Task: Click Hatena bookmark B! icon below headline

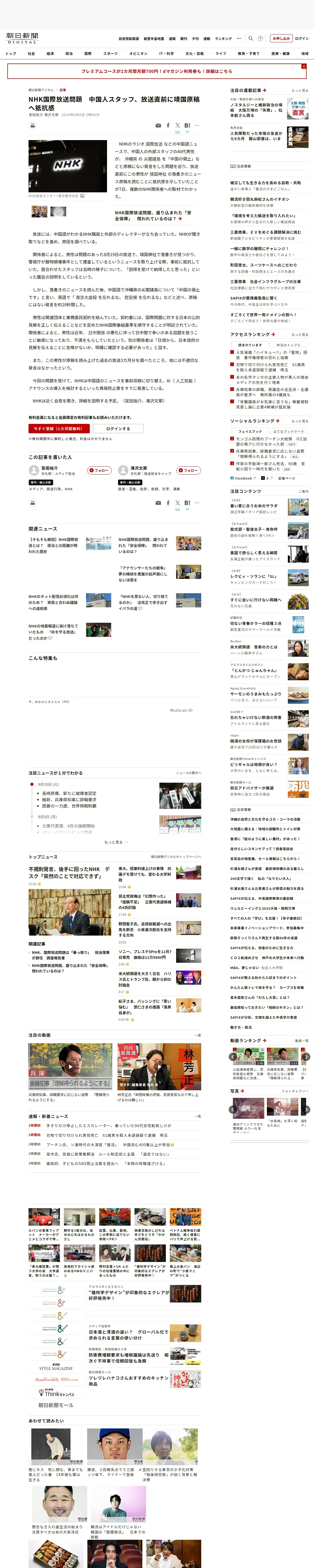Action: (187, 125)
